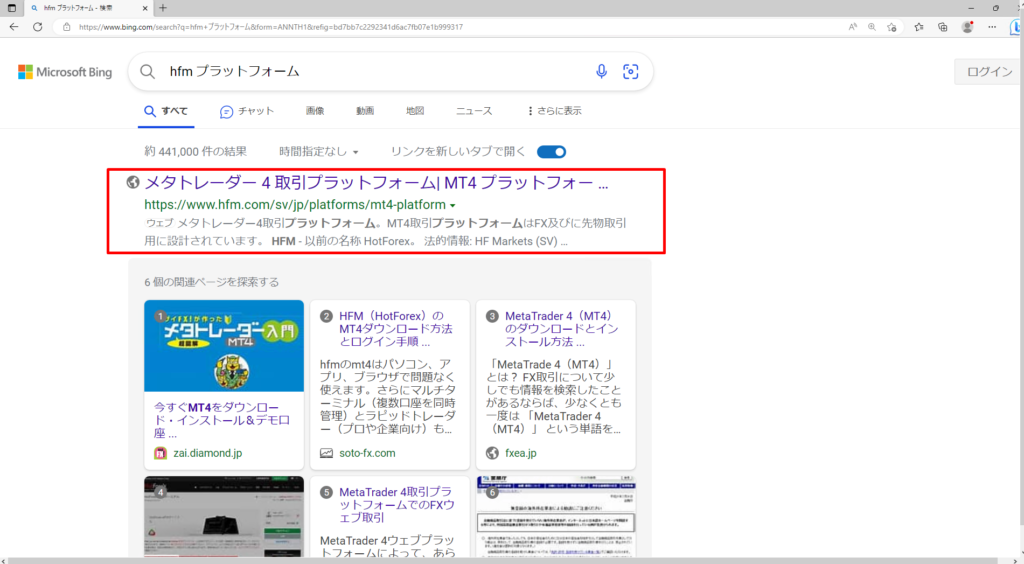Switch to the 動画 tab
This screenshot has height=564, width=1024.
coord(365,111)
